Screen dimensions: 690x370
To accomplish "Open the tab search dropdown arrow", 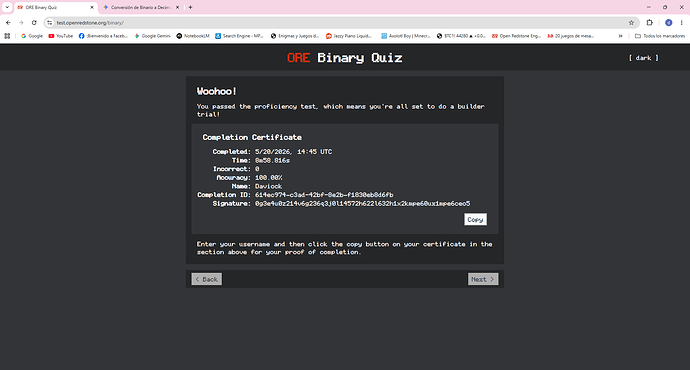I will pos(7,7).
